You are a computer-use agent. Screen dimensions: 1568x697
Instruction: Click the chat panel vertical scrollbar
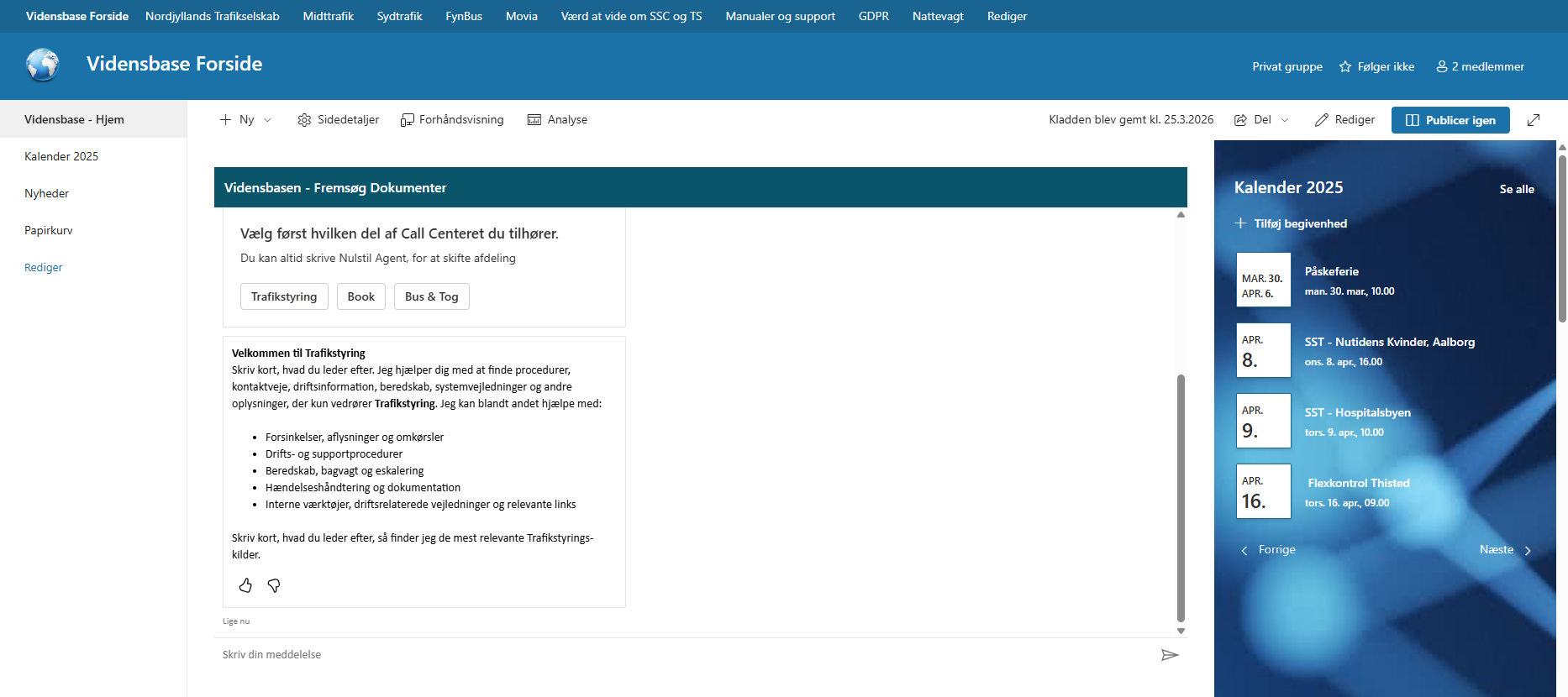point(1181,495)
